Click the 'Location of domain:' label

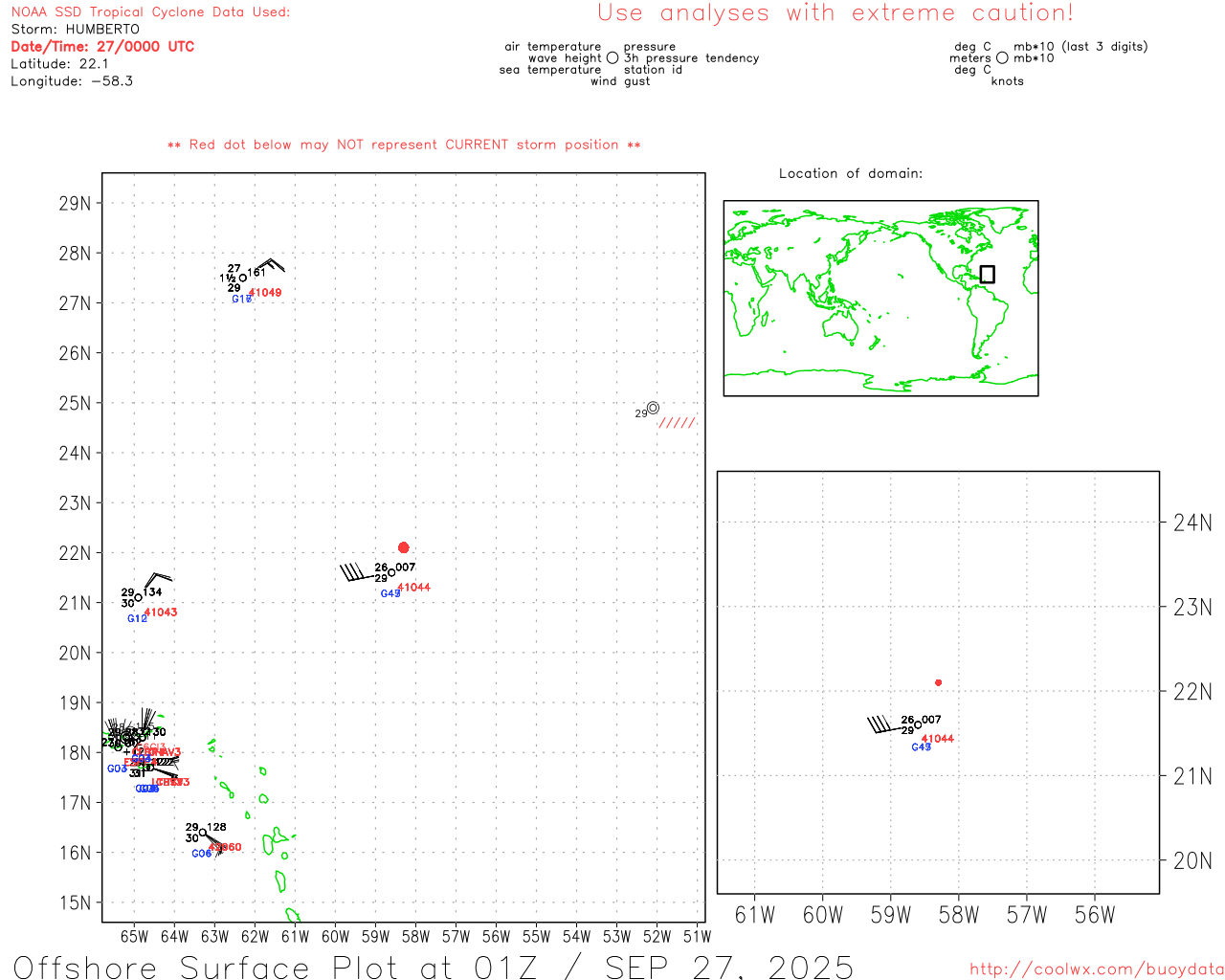point(851,173)
